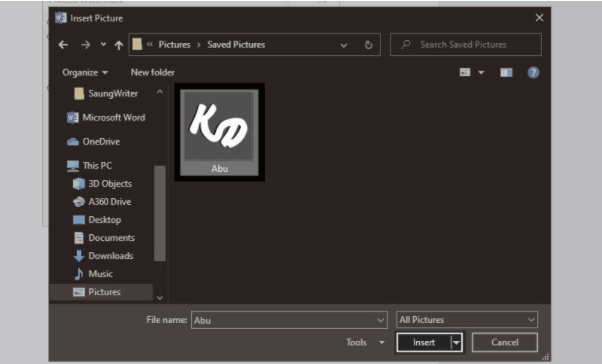
Task: Open the recent locations dropdown arrow
Action: (x=103, y=45)
